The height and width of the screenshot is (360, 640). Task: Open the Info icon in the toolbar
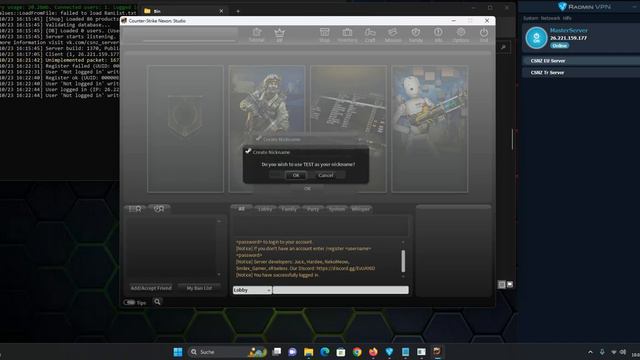tap(438, 35)
